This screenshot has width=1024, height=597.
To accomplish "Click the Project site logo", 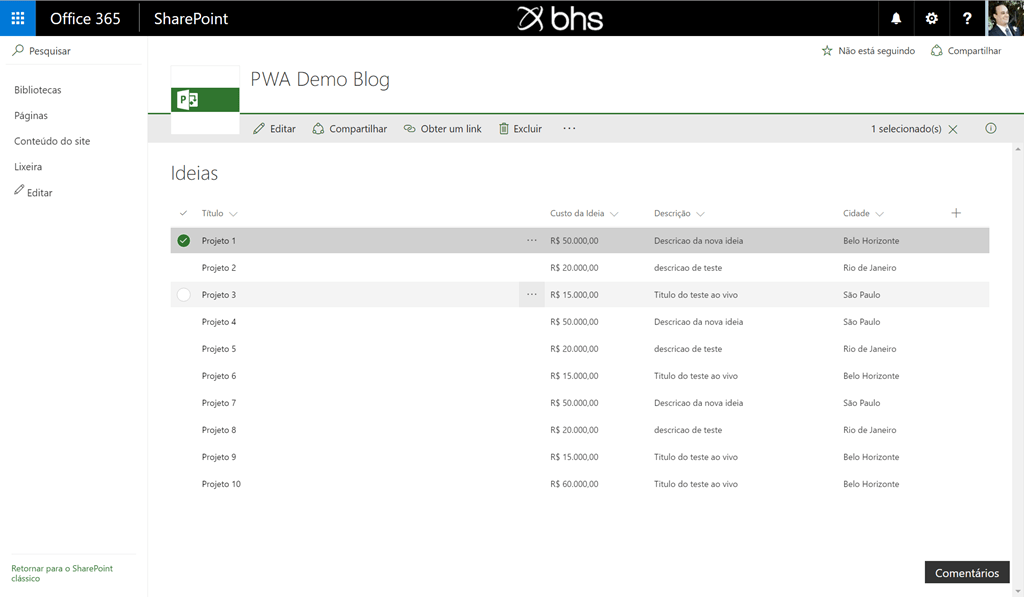I will click(205, 99).
